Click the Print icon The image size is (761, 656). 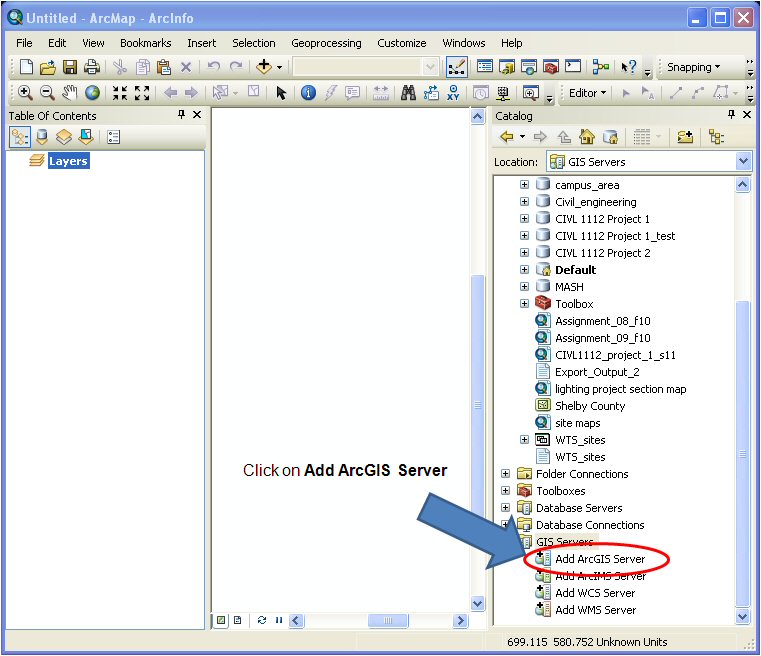coord(92,66)
